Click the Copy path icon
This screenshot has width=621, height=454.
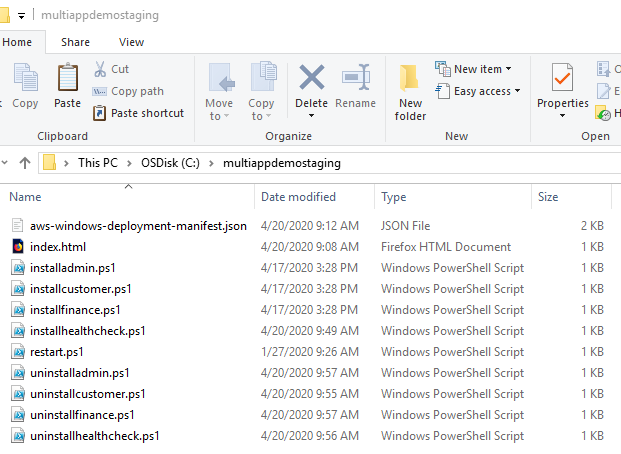(x=99, y=92)
